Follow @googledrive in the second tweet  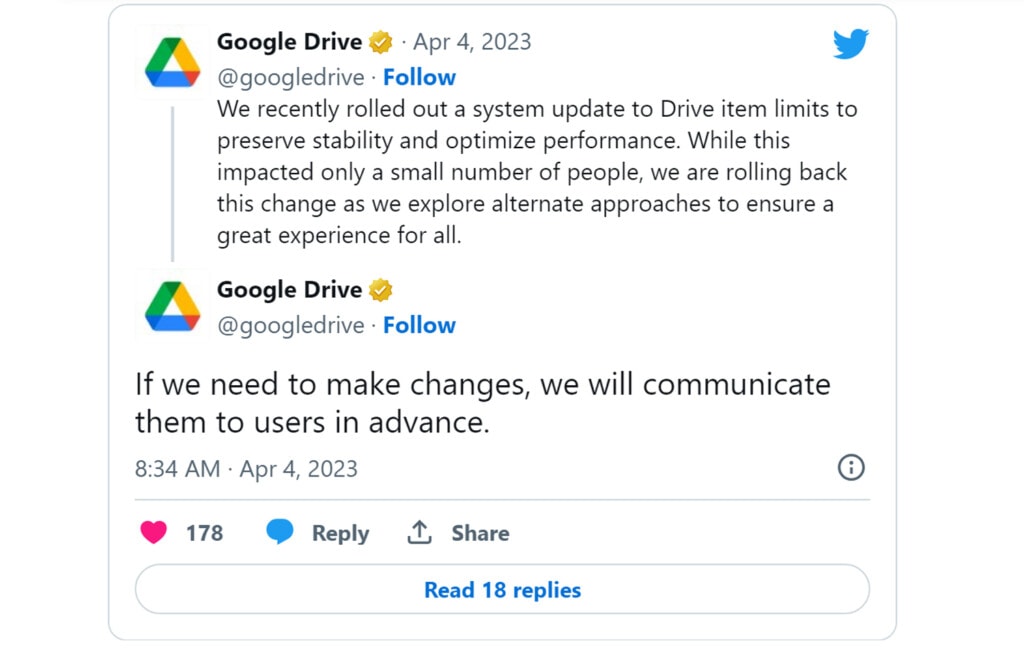click(x=419, y=325)
